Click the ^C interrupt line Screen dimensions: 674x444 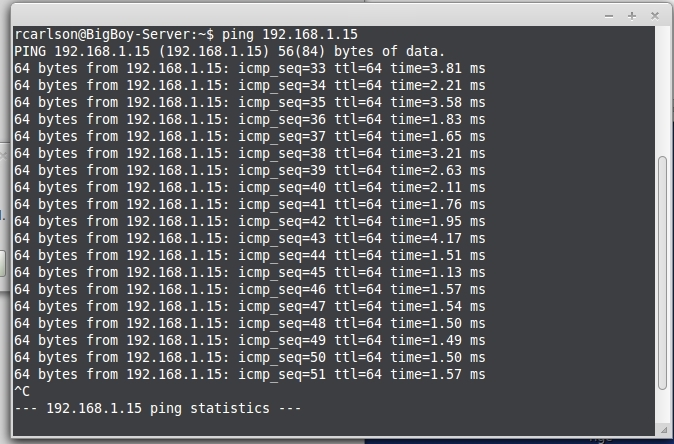coord(22,392)
